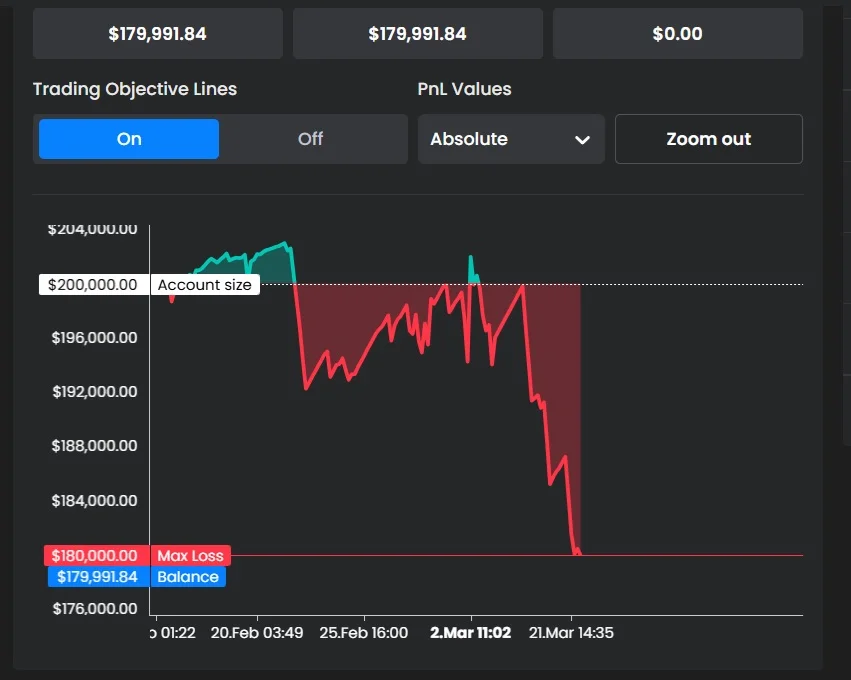Viewport: 851px width, 680px height.
Task: Click the PnL Values heading
Action: point(464,89)
